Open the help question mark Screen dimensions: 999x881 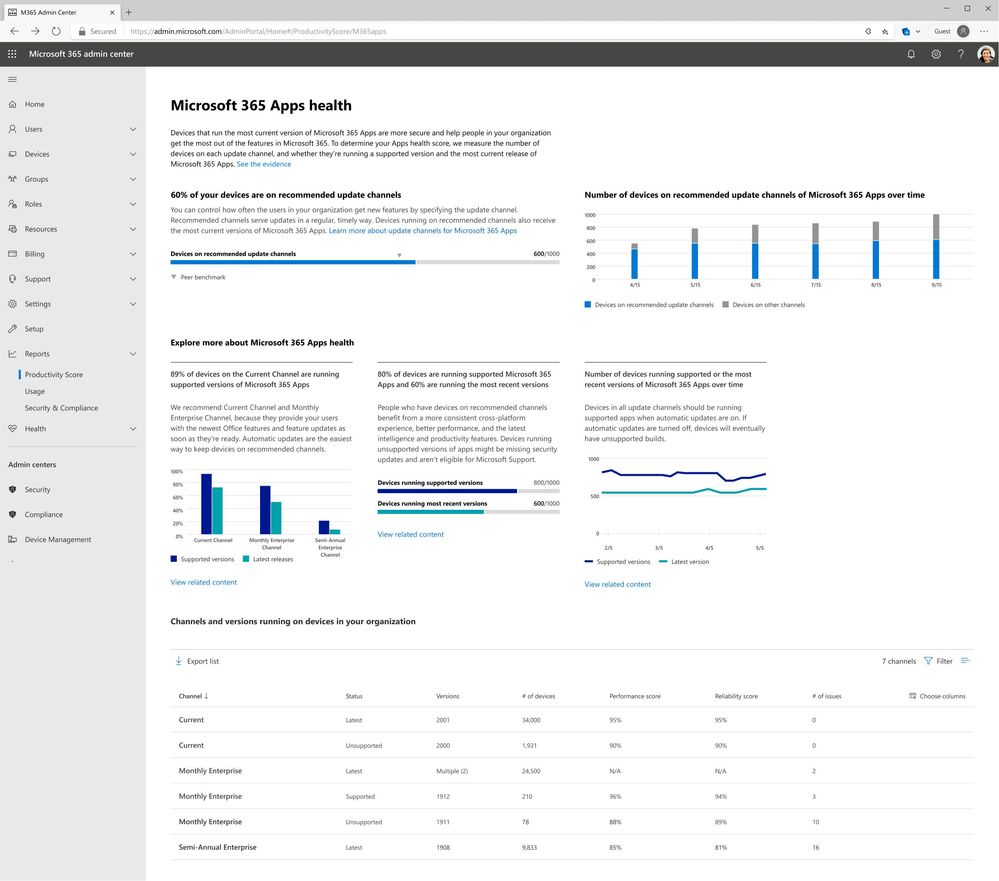961,54
